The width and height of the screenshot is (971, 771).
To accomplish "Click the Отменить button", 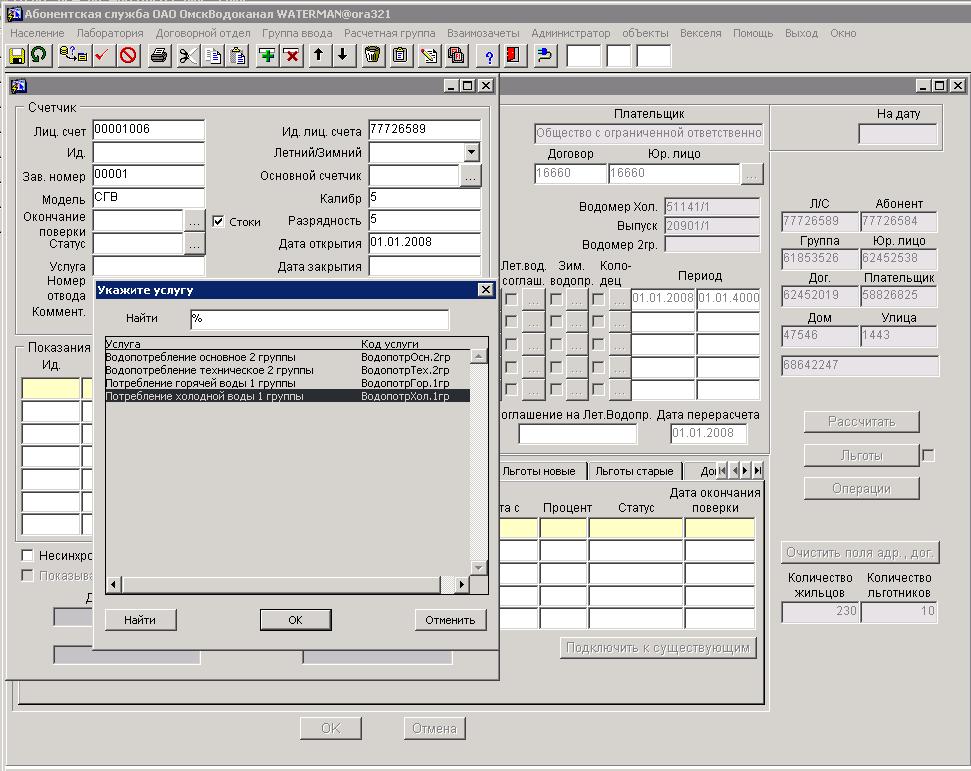I will click(450, 620).
